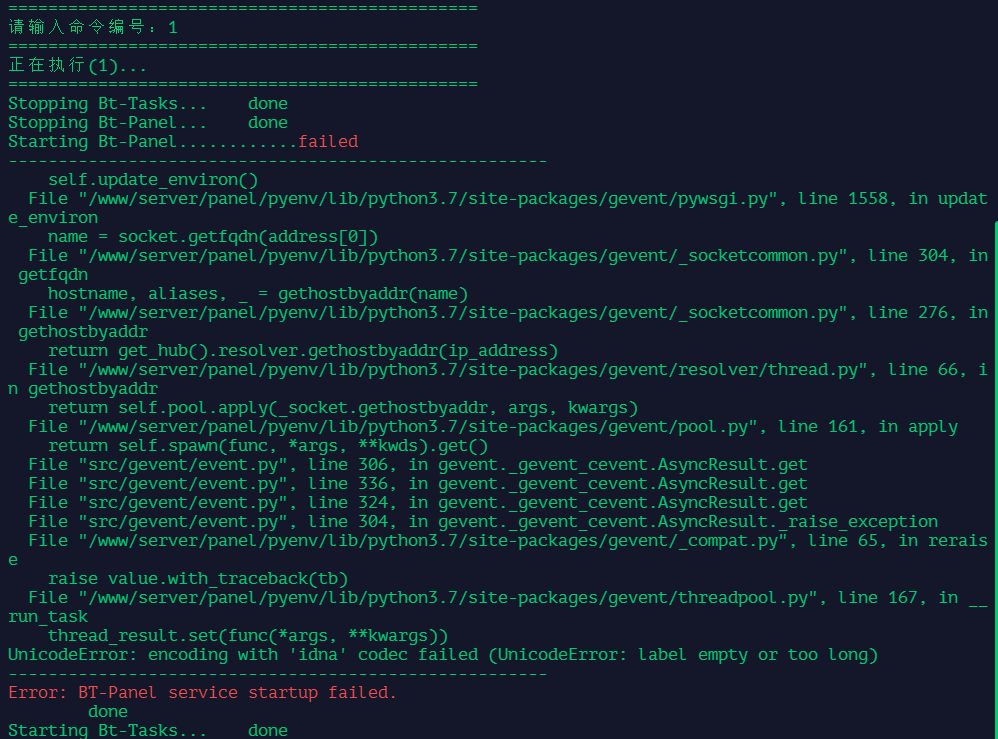Click the command number prompt line showing 1

pos(93,27)
